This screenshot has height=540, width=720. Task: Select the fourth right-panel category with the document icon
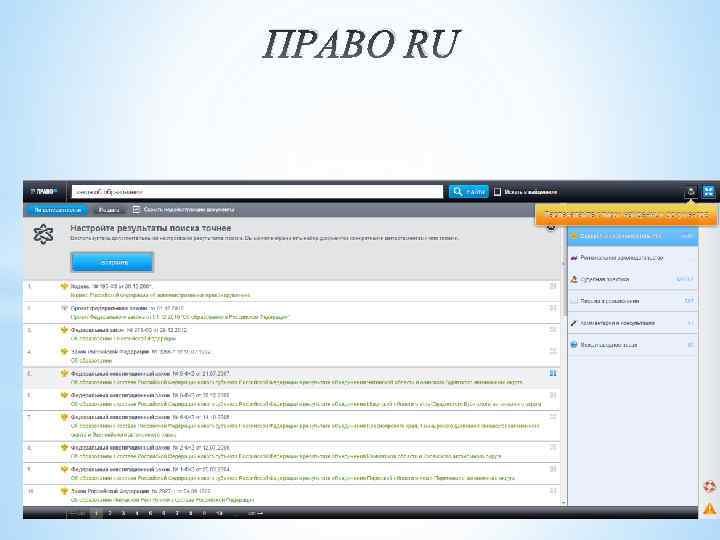pos(633,301)
